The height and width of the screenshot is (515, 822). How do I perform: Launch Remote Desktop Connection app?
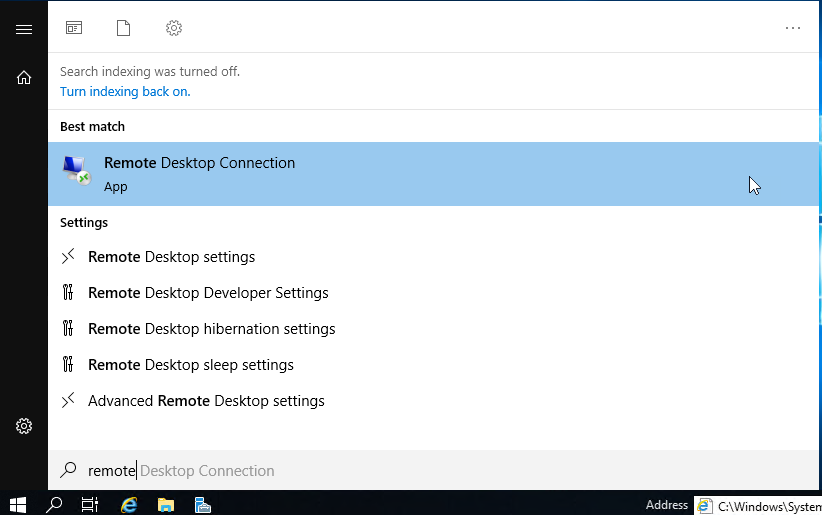(x=199, y=173)
